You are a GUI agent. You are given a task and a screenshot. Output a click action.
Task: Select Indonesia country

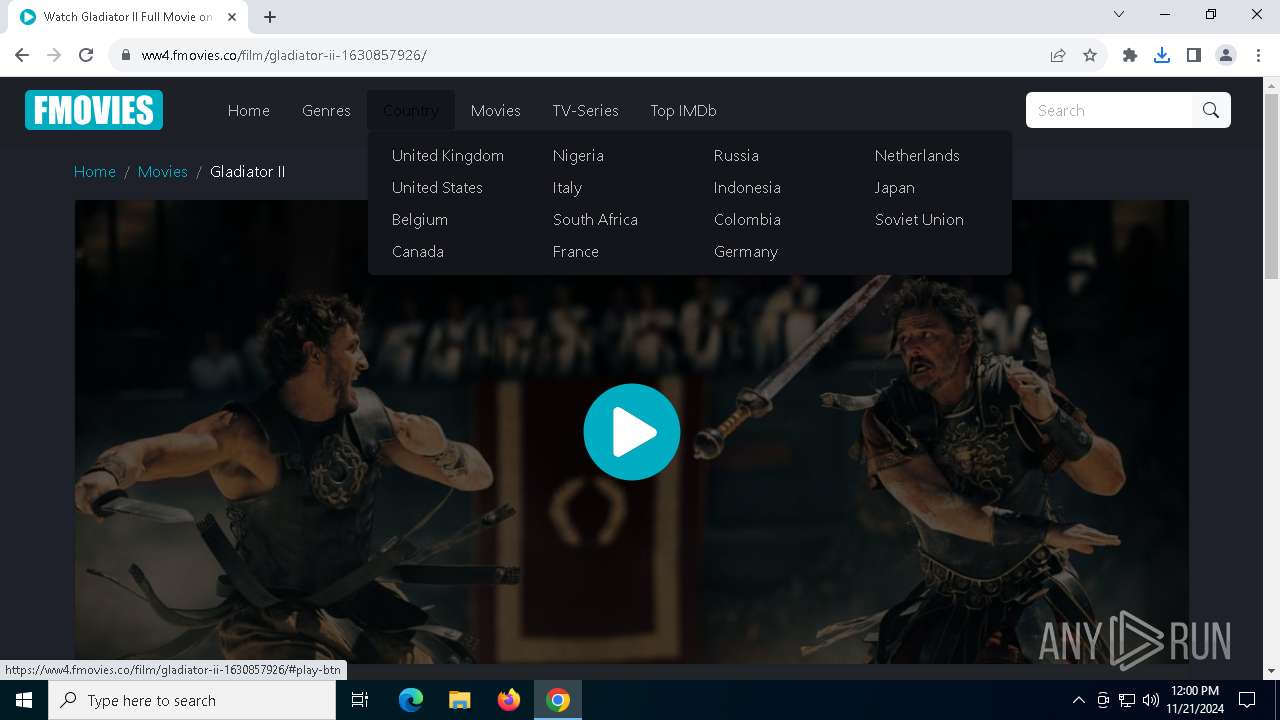tap(747, 187)
